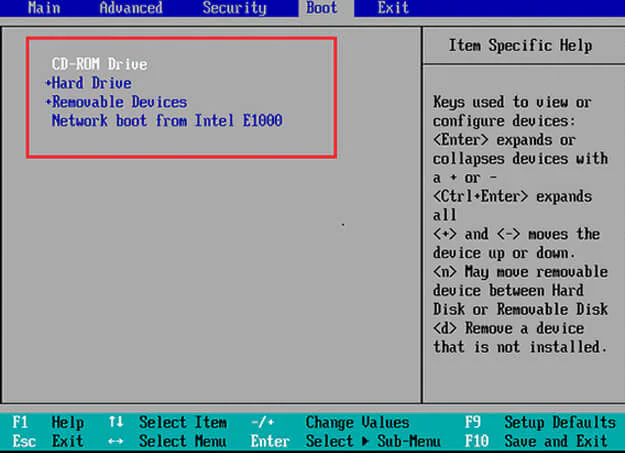The height and width of the screenshot is (453, 625).
Task: Expand Hard Drive using its plus sign
Action: (48, 83)
